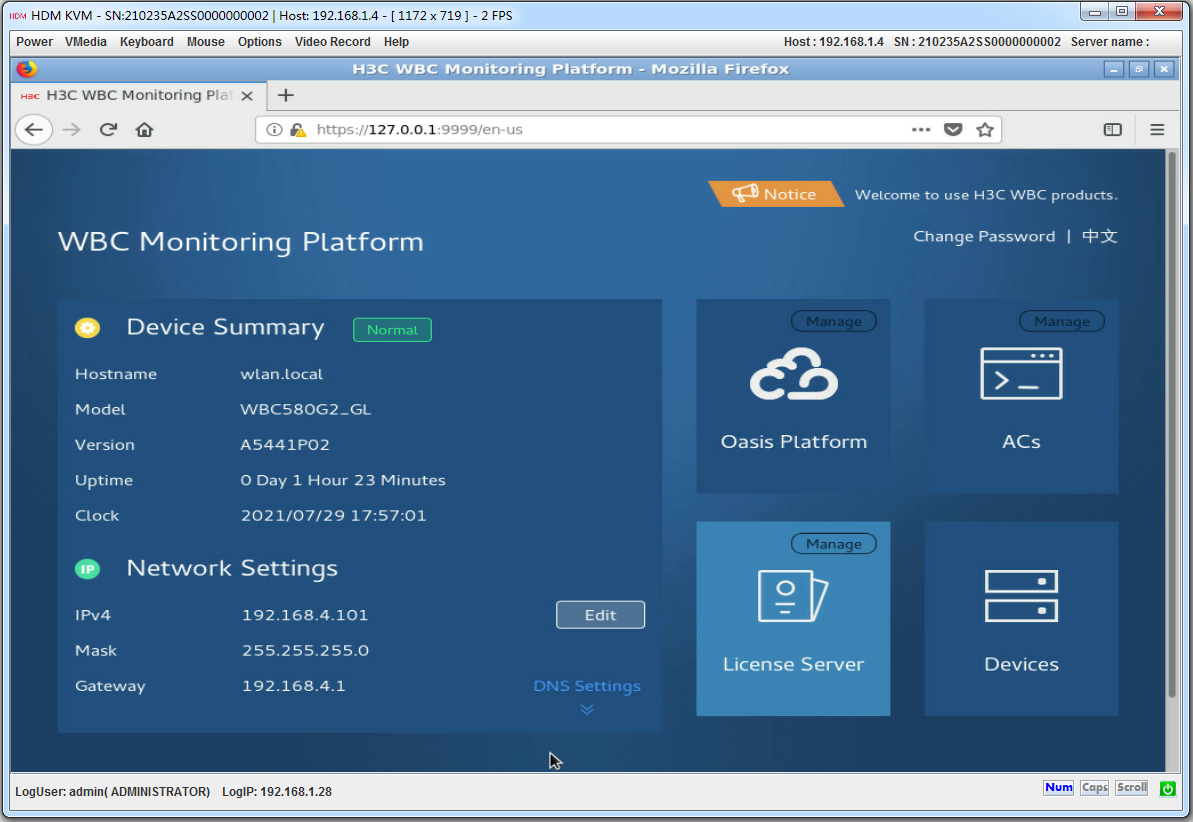Click the LogUser admin status text
Viewport: 1193px width, 822px height.
(113, 792)
